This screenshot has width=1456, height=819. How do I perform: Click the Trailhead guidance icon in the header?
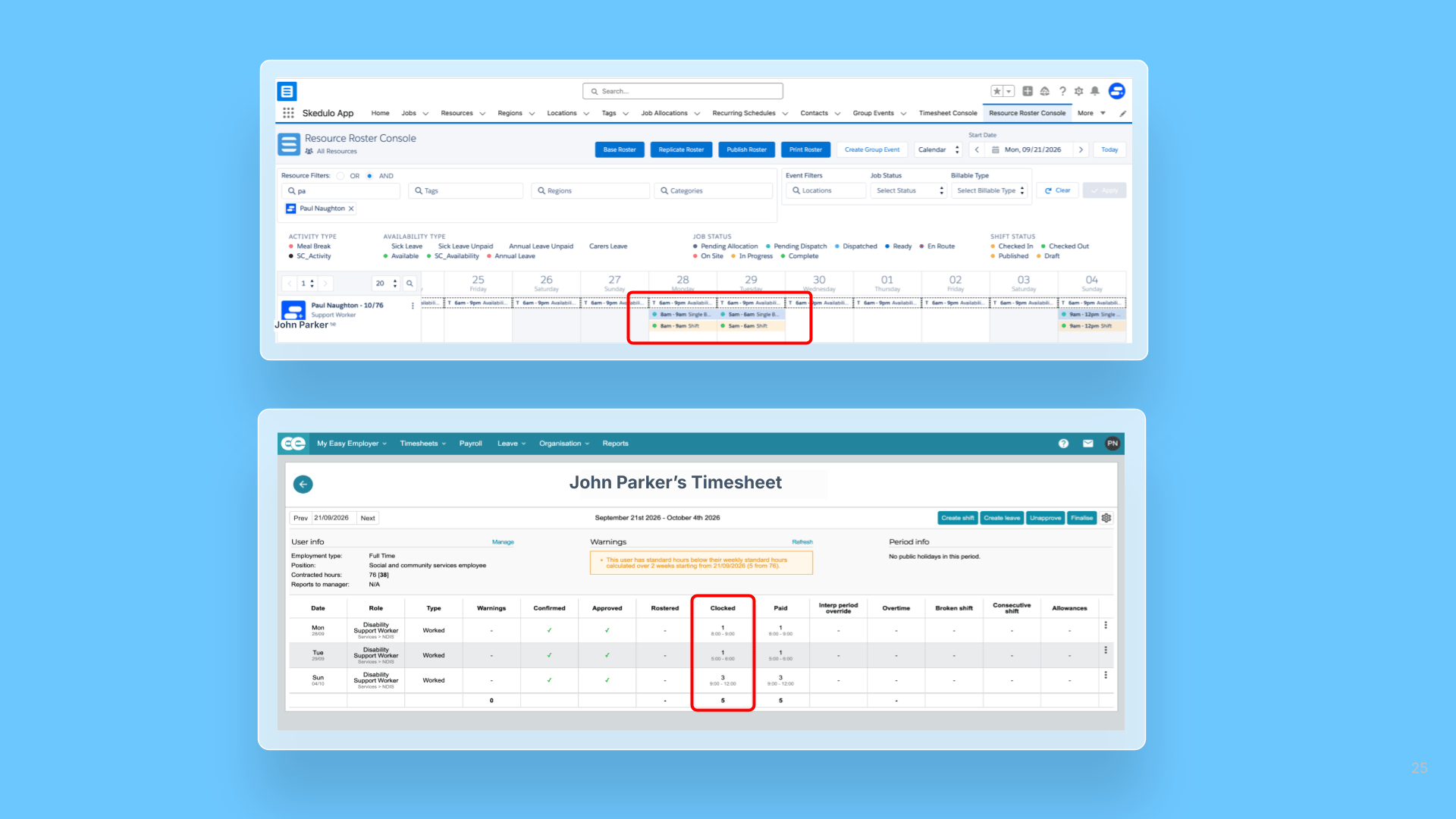(x=1045, y=91)
